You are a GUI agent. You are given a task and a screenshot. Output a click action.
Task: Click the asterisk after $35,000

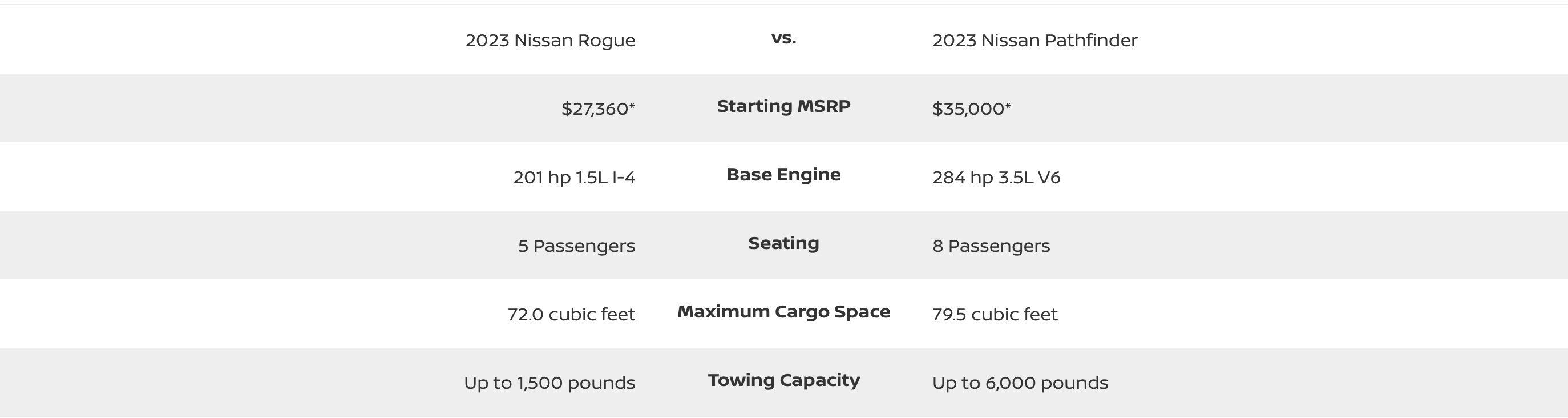1008,106
